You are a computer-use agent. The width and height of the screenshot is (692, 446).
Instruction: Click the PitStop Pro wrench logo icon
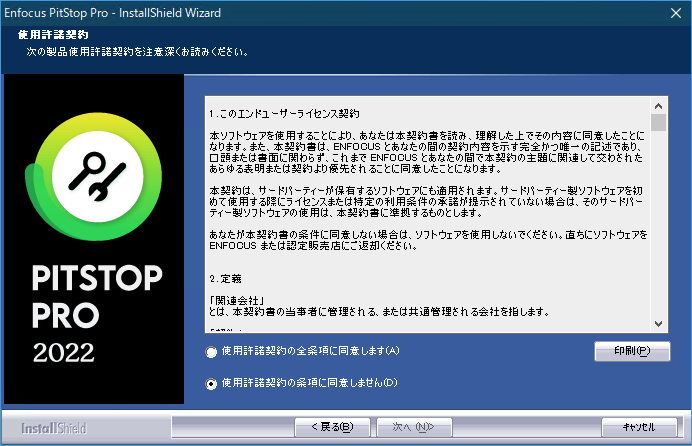94,176
